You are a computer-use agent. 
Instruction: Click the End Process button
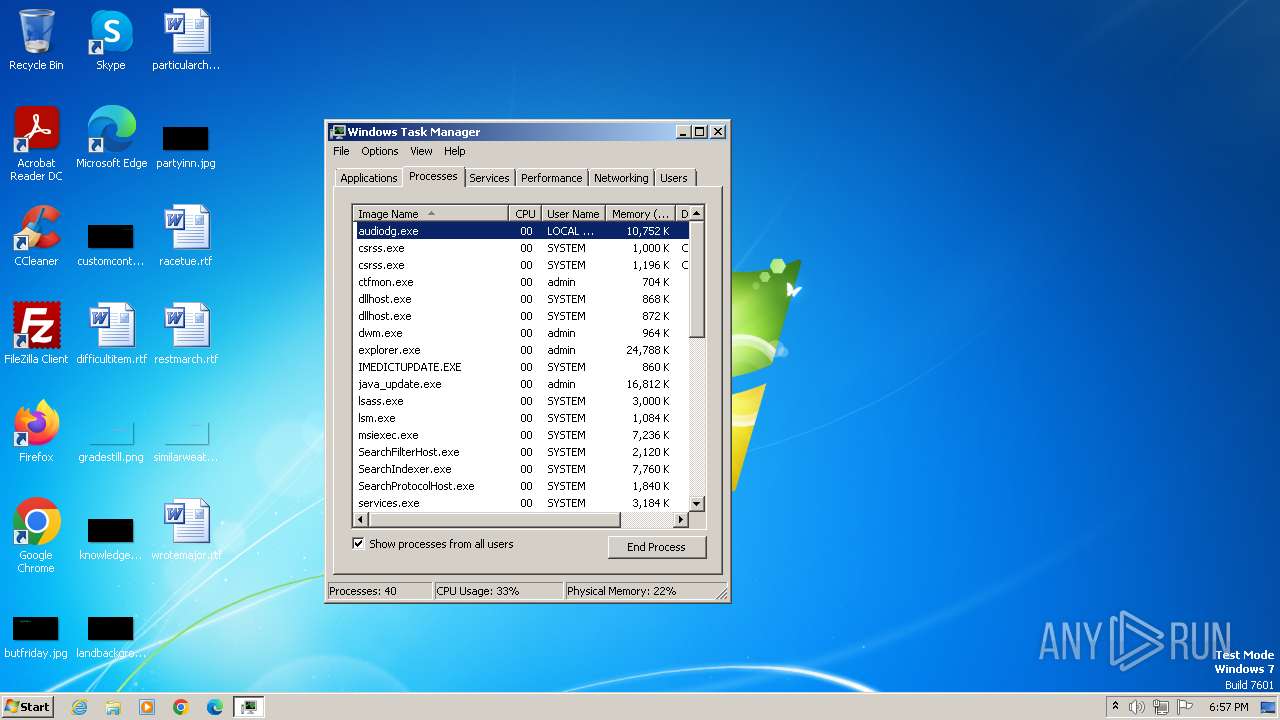pyautogui.click(x=656, y=547)
